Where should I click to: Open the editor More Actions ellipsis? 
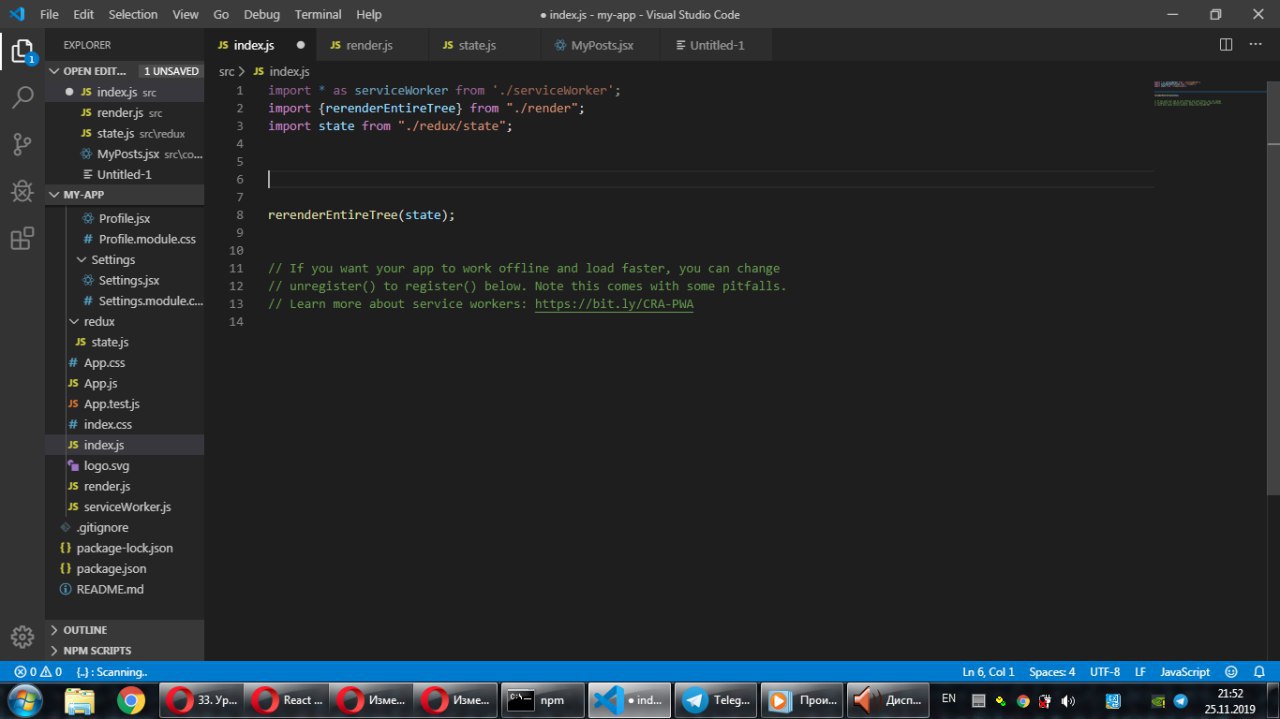click(1256, 45)
